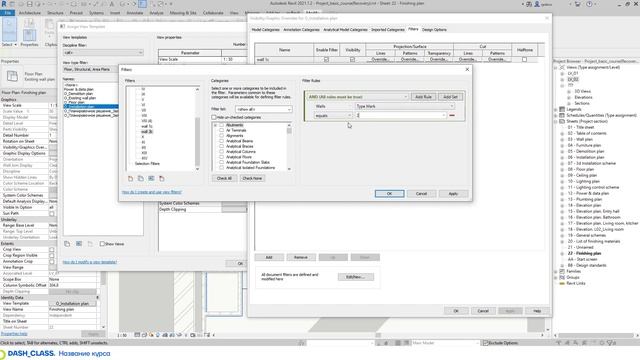Expand the Legends node in Project Browser
This screenshot has width=640, height=360.
pyautogui.click(x=556, y=109)
